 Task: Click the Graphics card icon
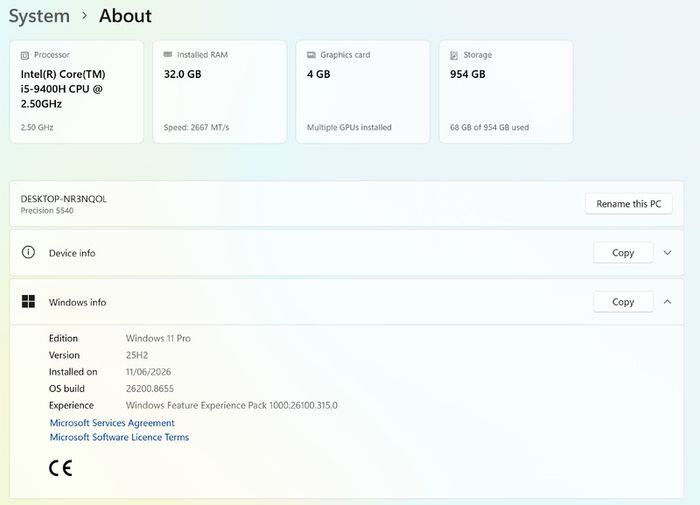311,55
